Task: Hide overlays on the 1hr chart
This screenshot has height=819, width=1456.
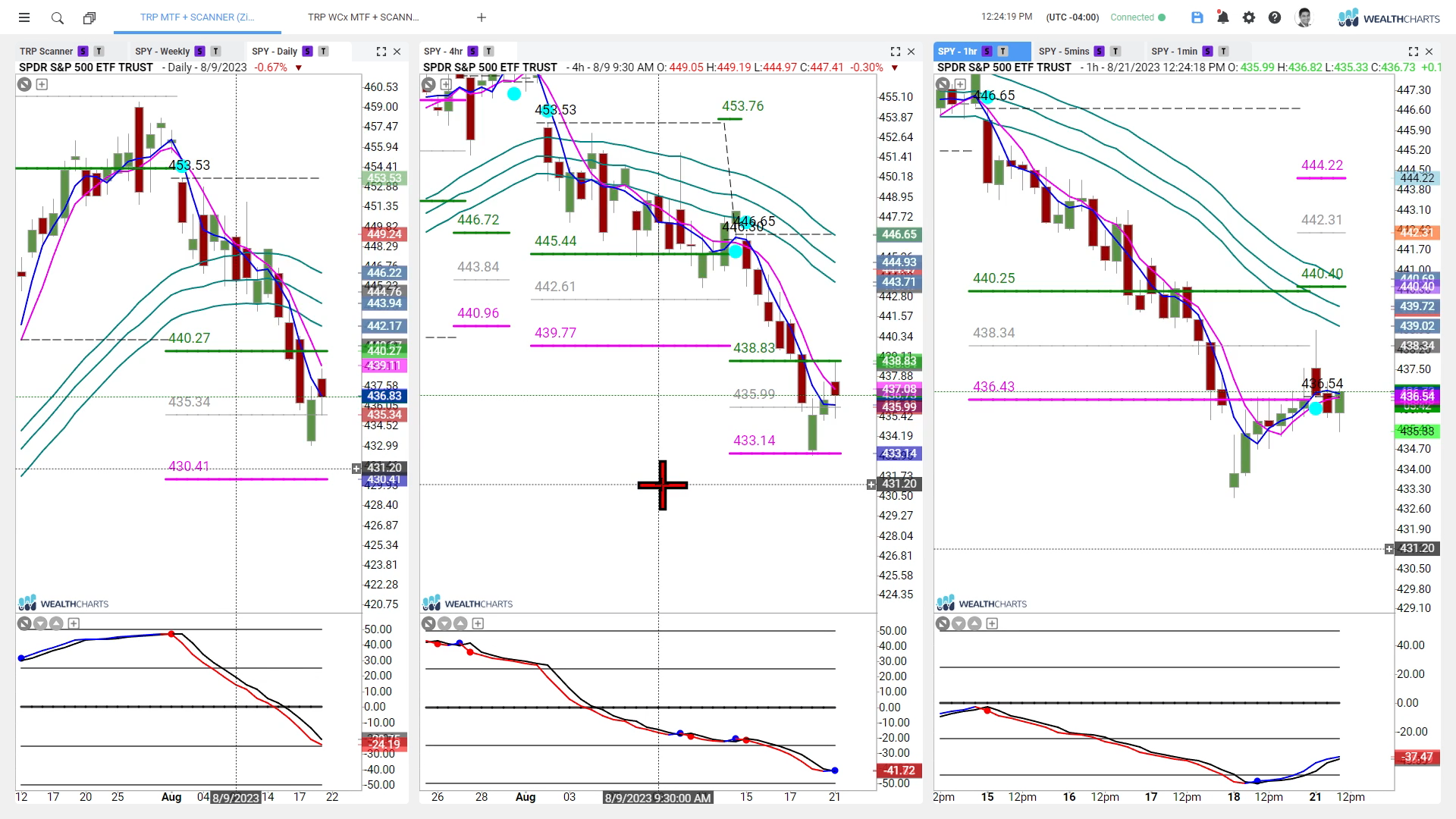Action: [x=943, y=84]
